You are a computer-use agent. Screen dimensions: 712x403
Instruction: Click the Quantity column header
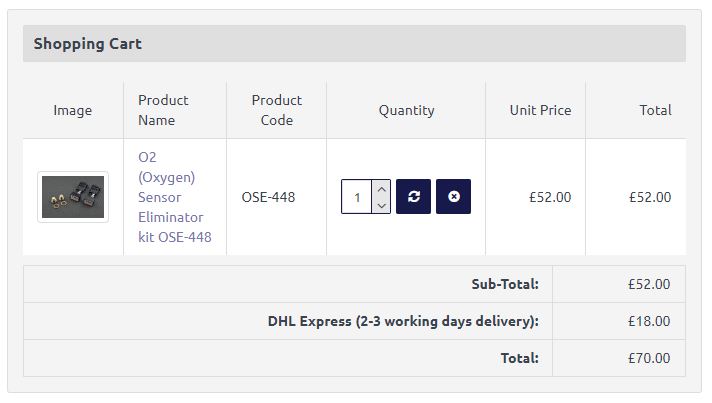pyautogui.click(x=406, y=110)
